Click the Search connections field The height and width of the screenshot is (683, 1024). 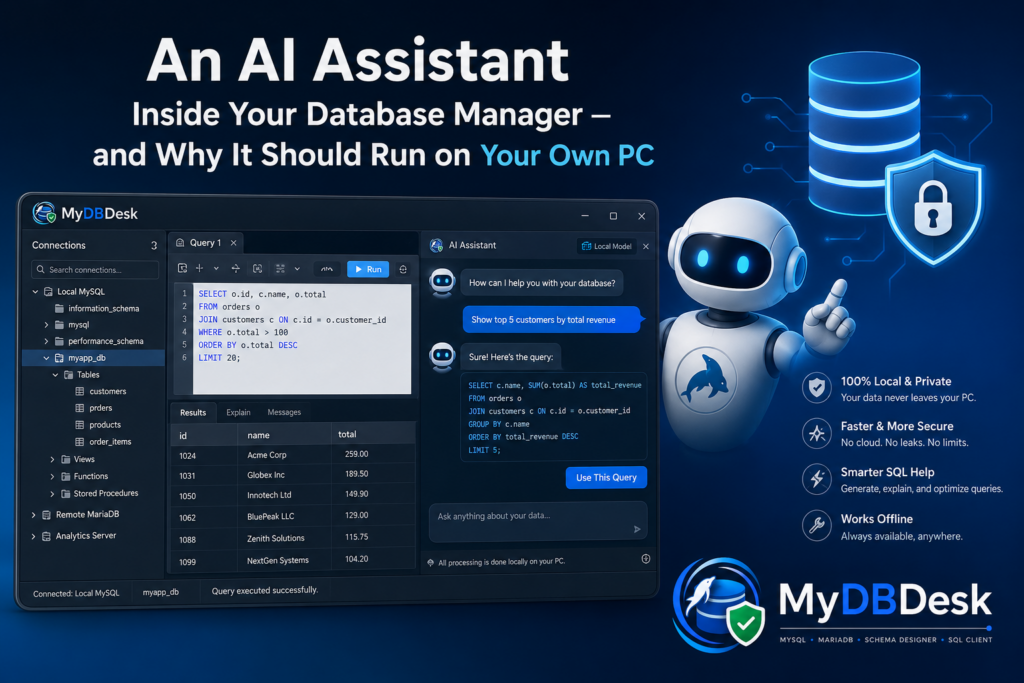coord(95,269)
